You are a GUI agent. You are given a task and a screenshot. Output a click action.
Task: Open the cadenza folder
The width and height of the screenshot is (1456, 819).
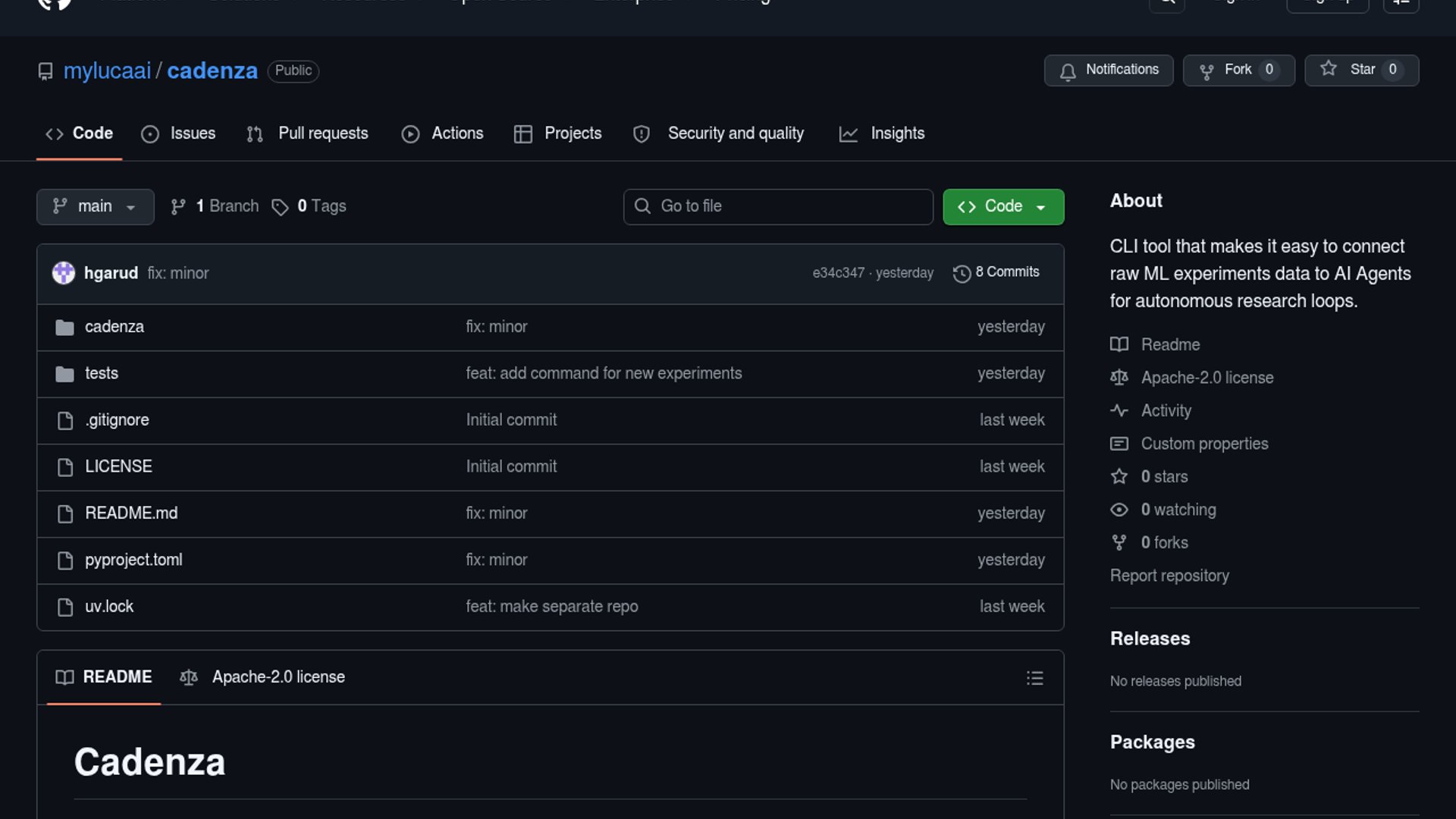coord(115,327)
